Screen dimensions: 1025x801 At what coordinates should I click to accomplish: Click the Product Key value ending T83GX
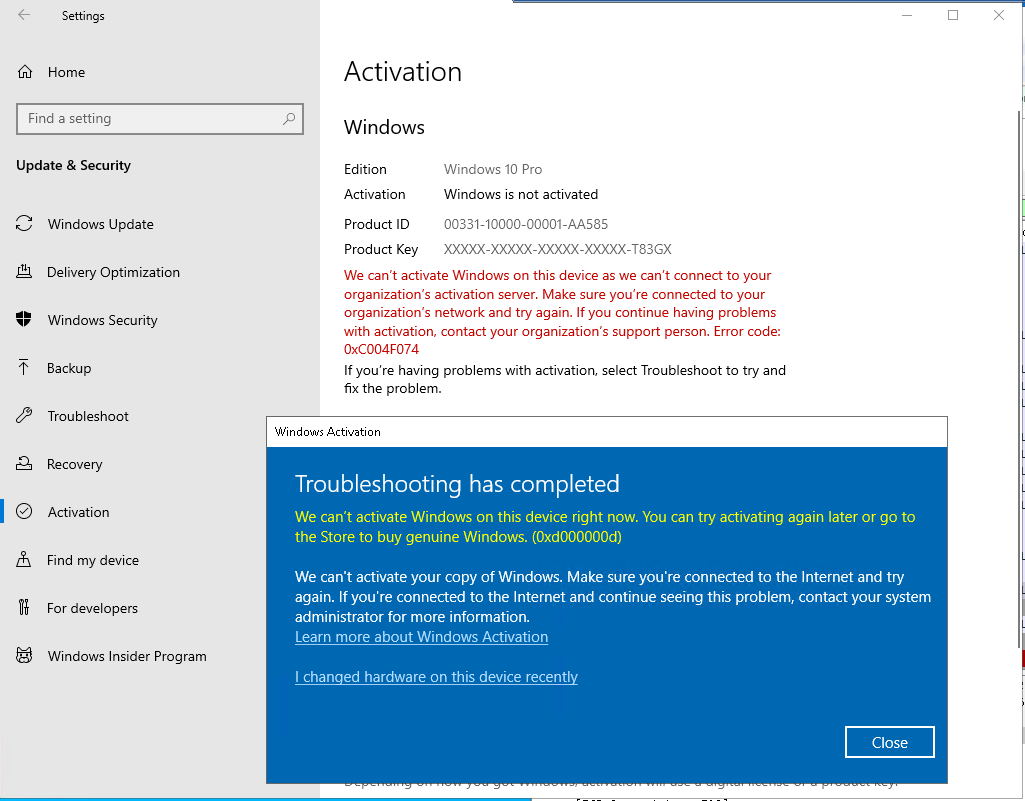558,249
